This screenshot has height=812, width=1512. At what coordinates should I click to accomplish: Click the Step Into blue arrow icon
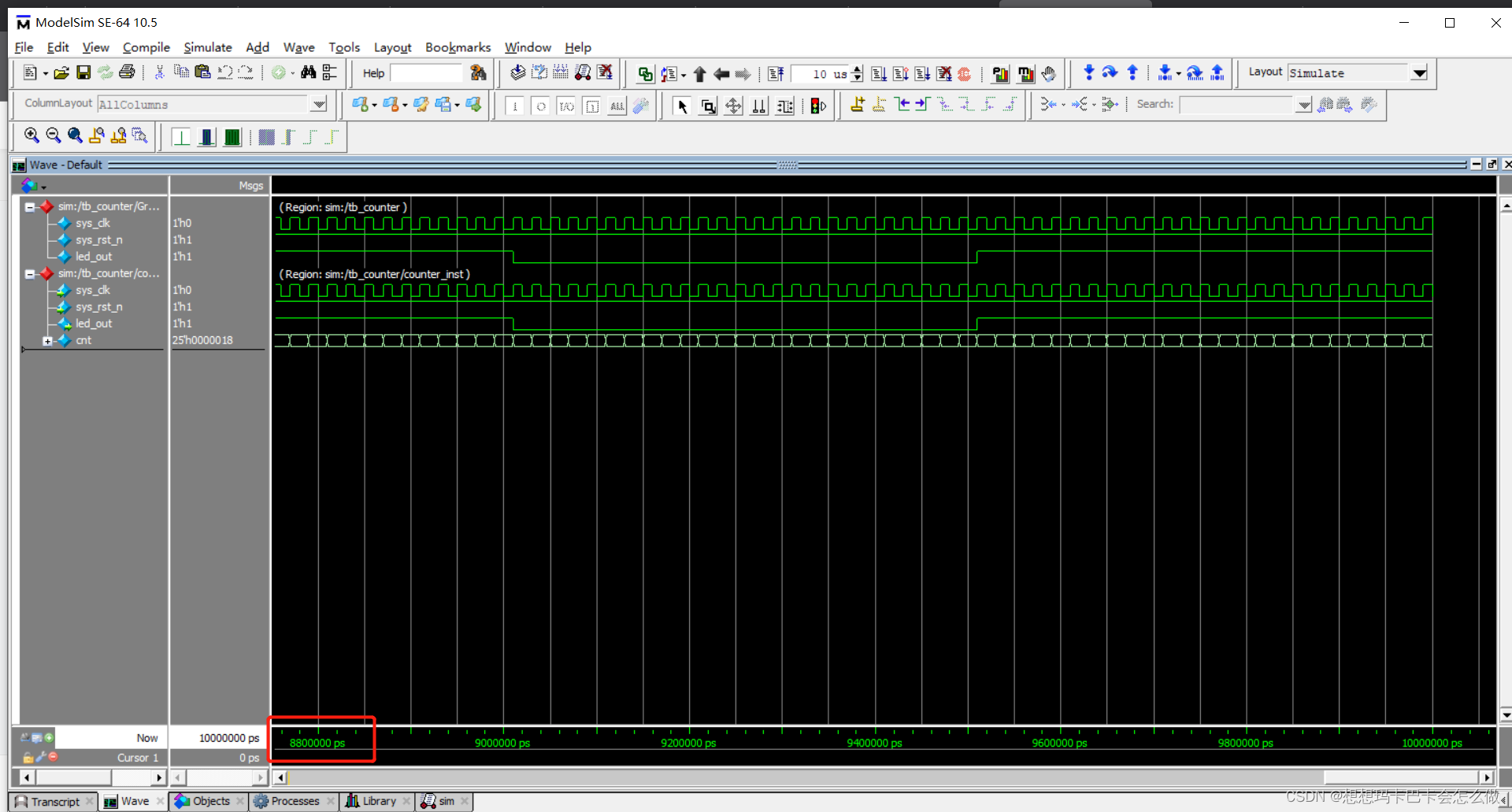pyautogui.click(x=1088, y=73)
